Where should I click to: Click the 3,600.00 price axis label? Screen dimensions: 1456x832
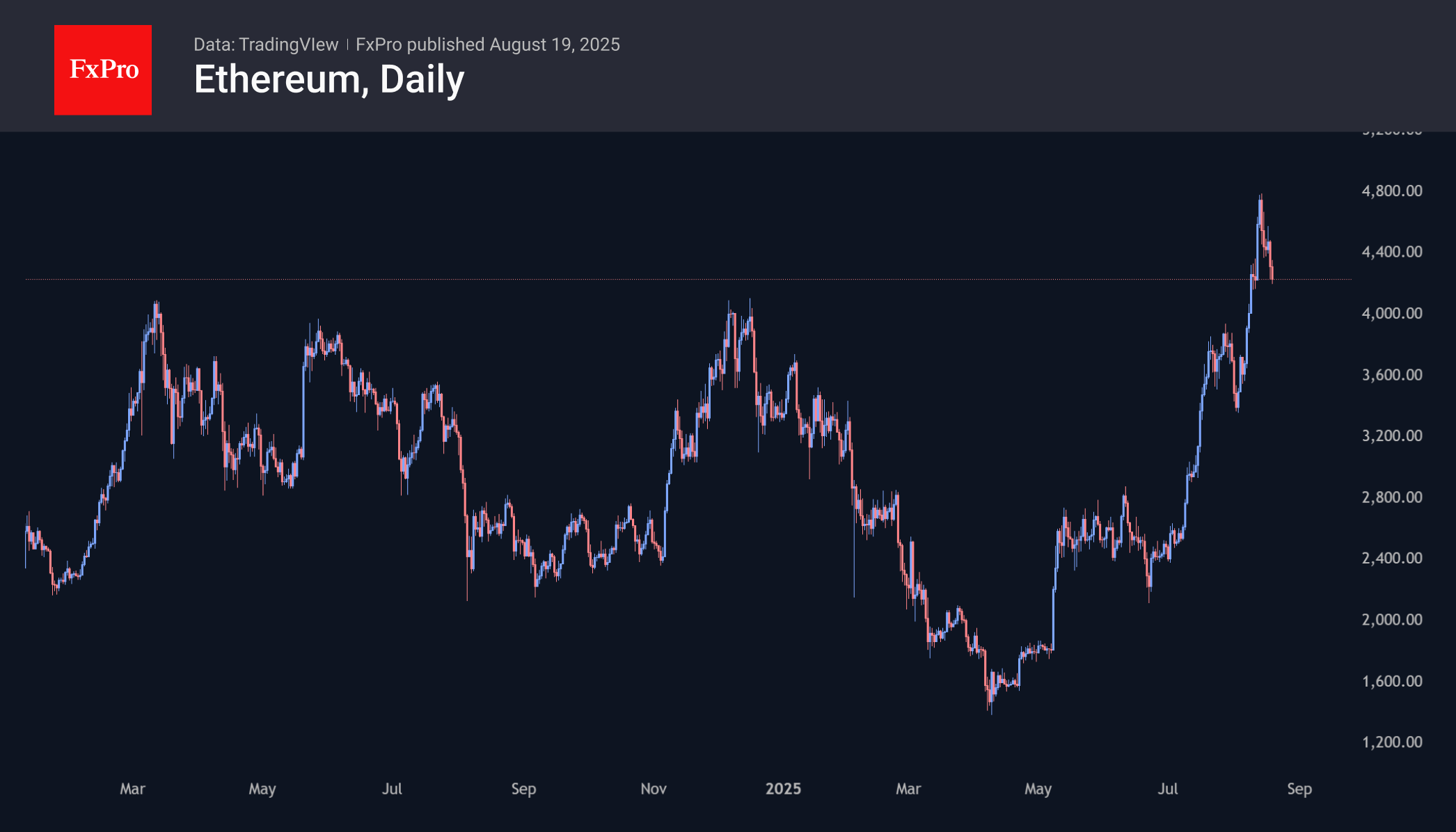[x=1391, y=375]
